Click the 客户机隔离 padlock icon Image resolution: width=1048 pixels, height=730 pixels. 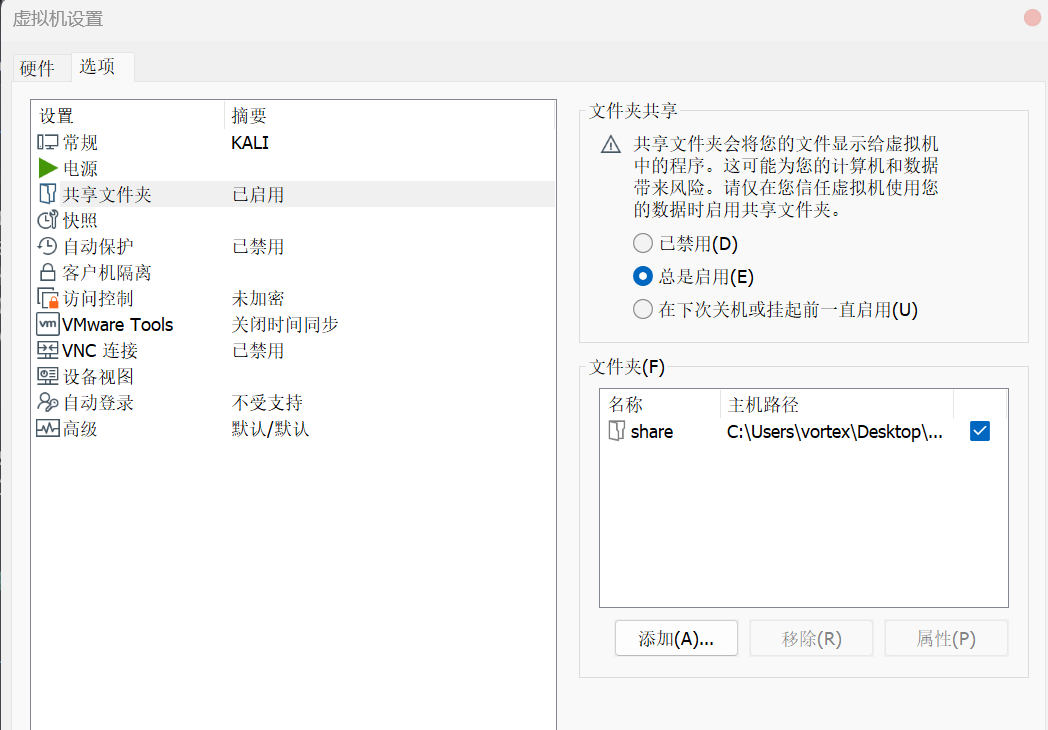click(47, 272)
